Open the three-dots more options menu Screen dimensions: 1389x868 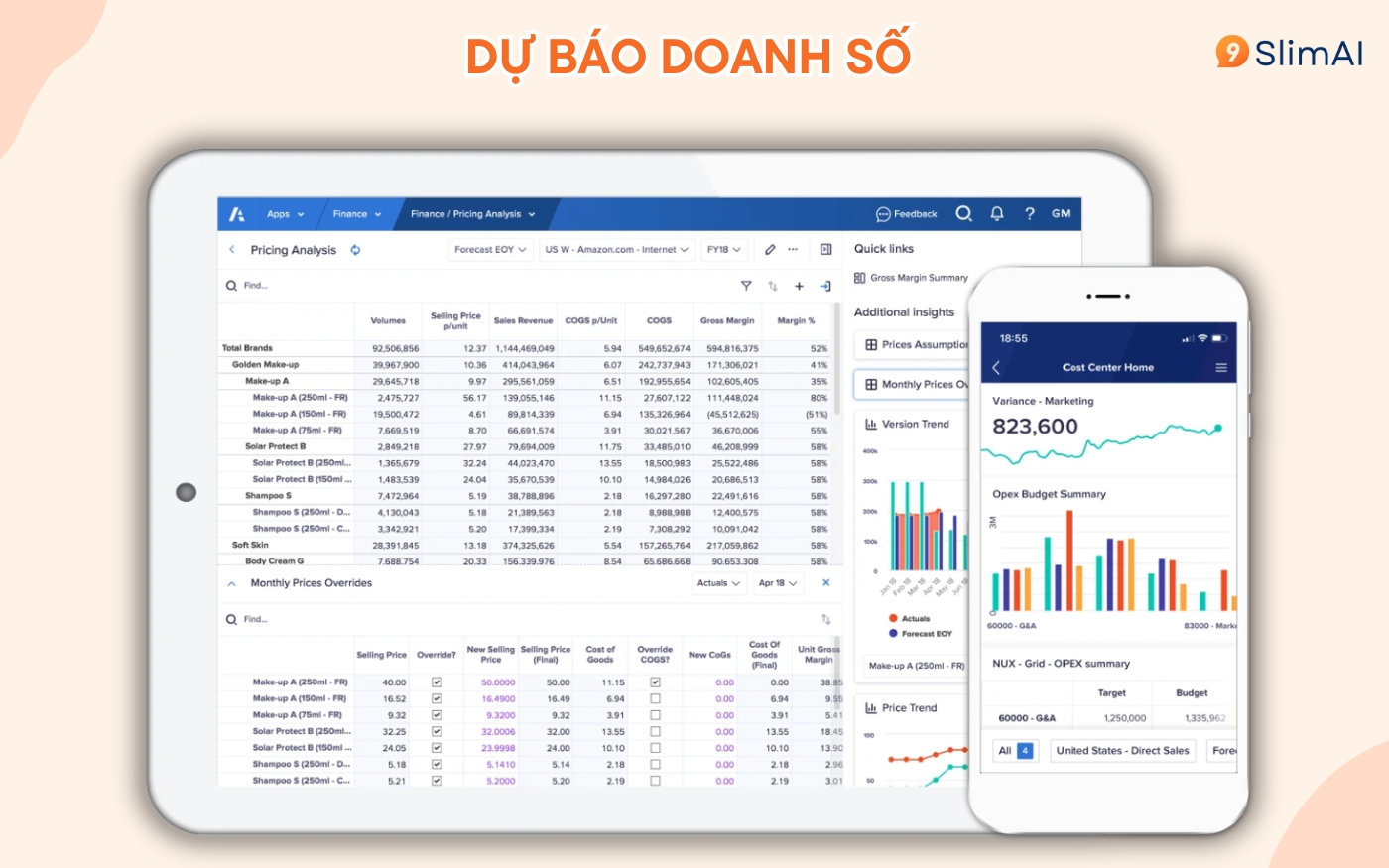(793, 250)
